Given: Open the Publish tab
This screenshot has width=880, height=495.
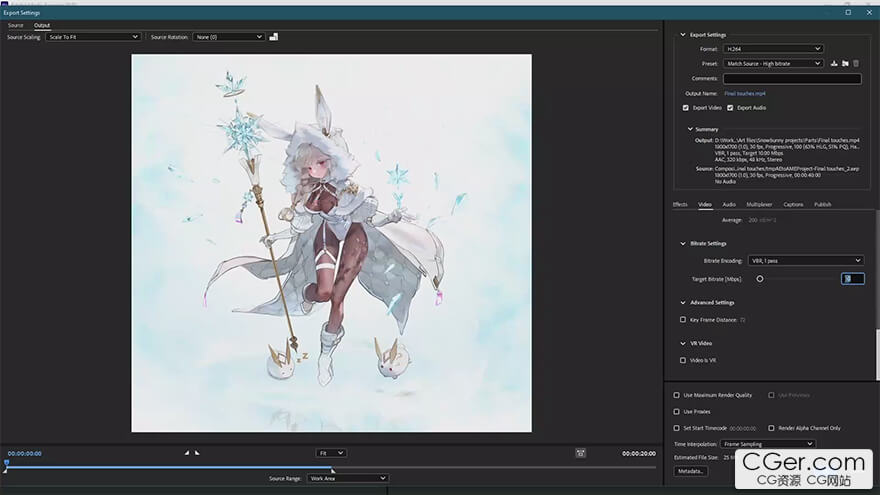Looking at the screenshot, I should click(x=823, y=204).
